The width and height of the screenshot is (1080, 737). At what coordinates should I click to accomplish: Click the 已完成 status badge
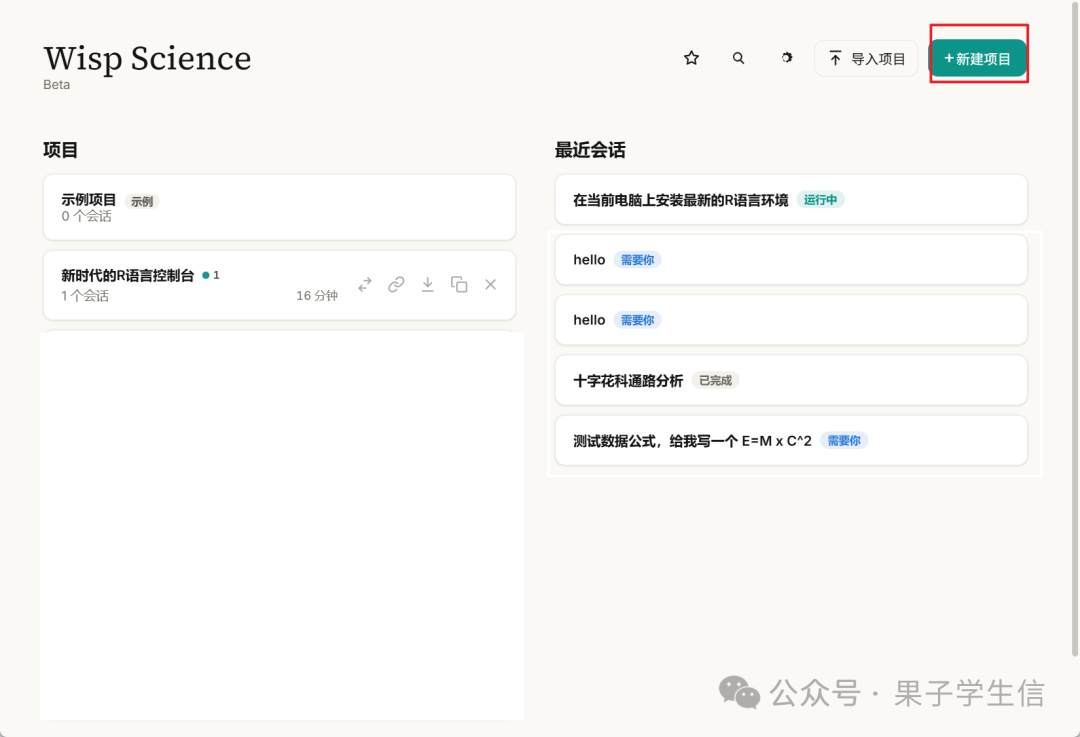tap(715, 380)
